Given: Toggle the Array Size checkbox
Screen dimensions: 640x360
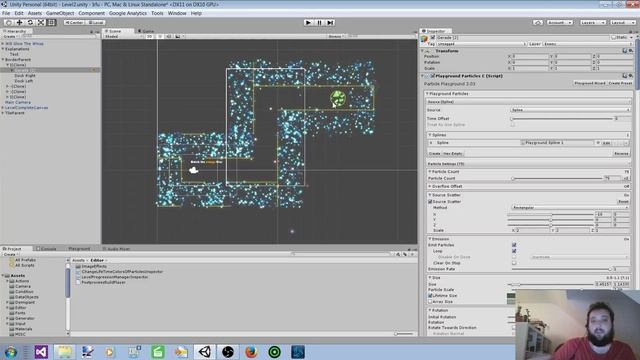Looking at the screenshot, I should (x=430, y=301).
